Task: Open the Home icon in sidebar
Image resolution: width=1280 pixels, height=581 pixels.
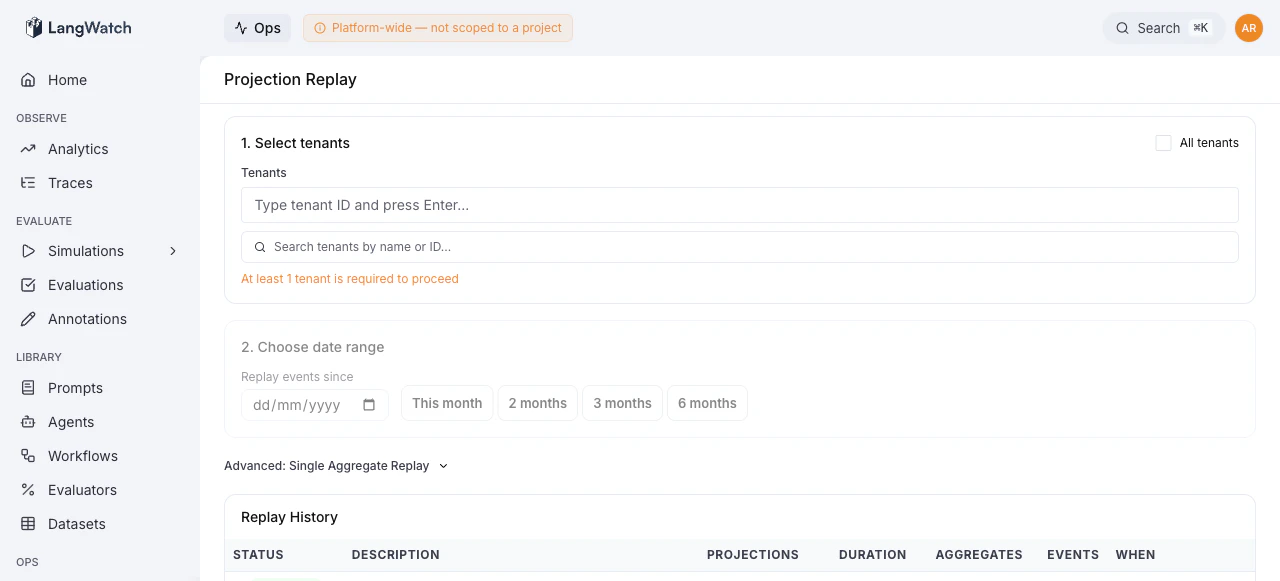Action: click(28, 80)
